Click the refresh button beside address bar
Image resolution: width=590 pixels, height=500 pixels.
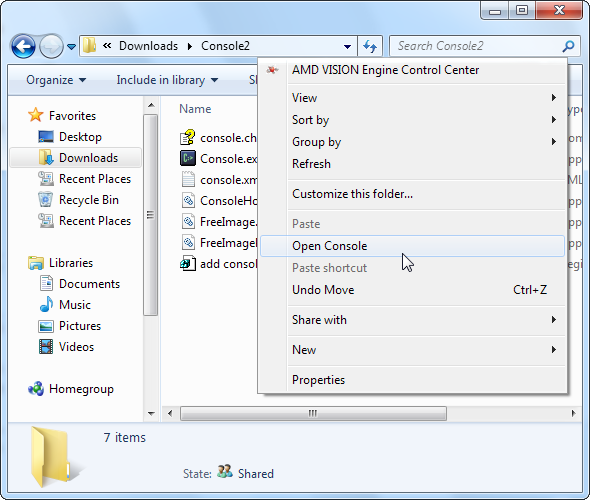370,46
